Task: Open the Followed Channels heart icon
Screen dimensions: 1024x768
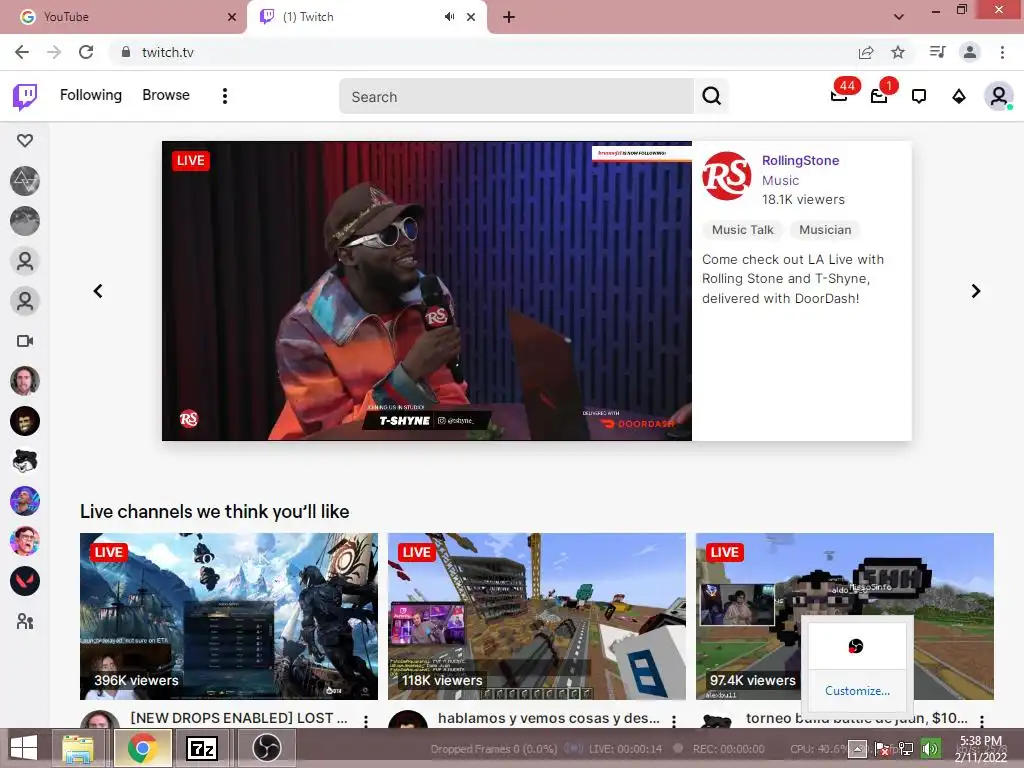Action: [x=25, y=140]
